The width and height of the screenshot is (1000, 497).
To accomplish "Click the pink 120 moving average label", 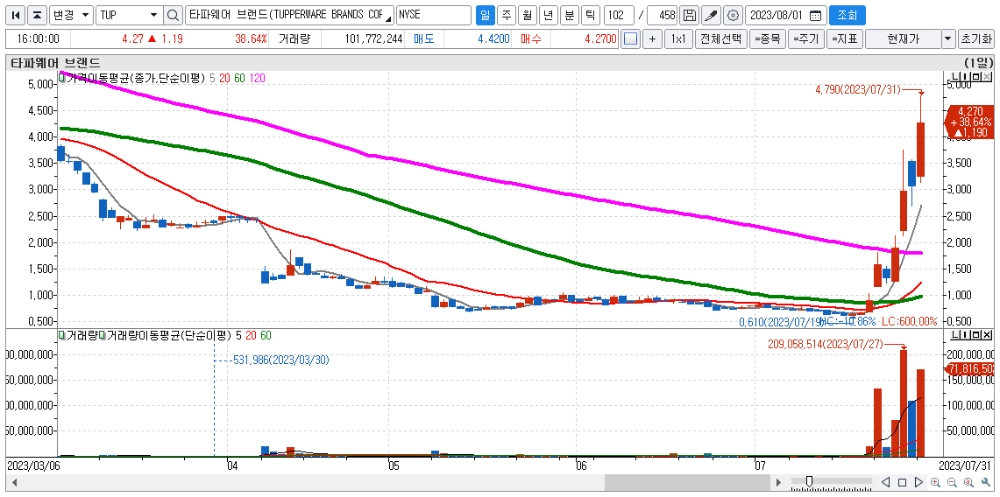I will (258, 78).
